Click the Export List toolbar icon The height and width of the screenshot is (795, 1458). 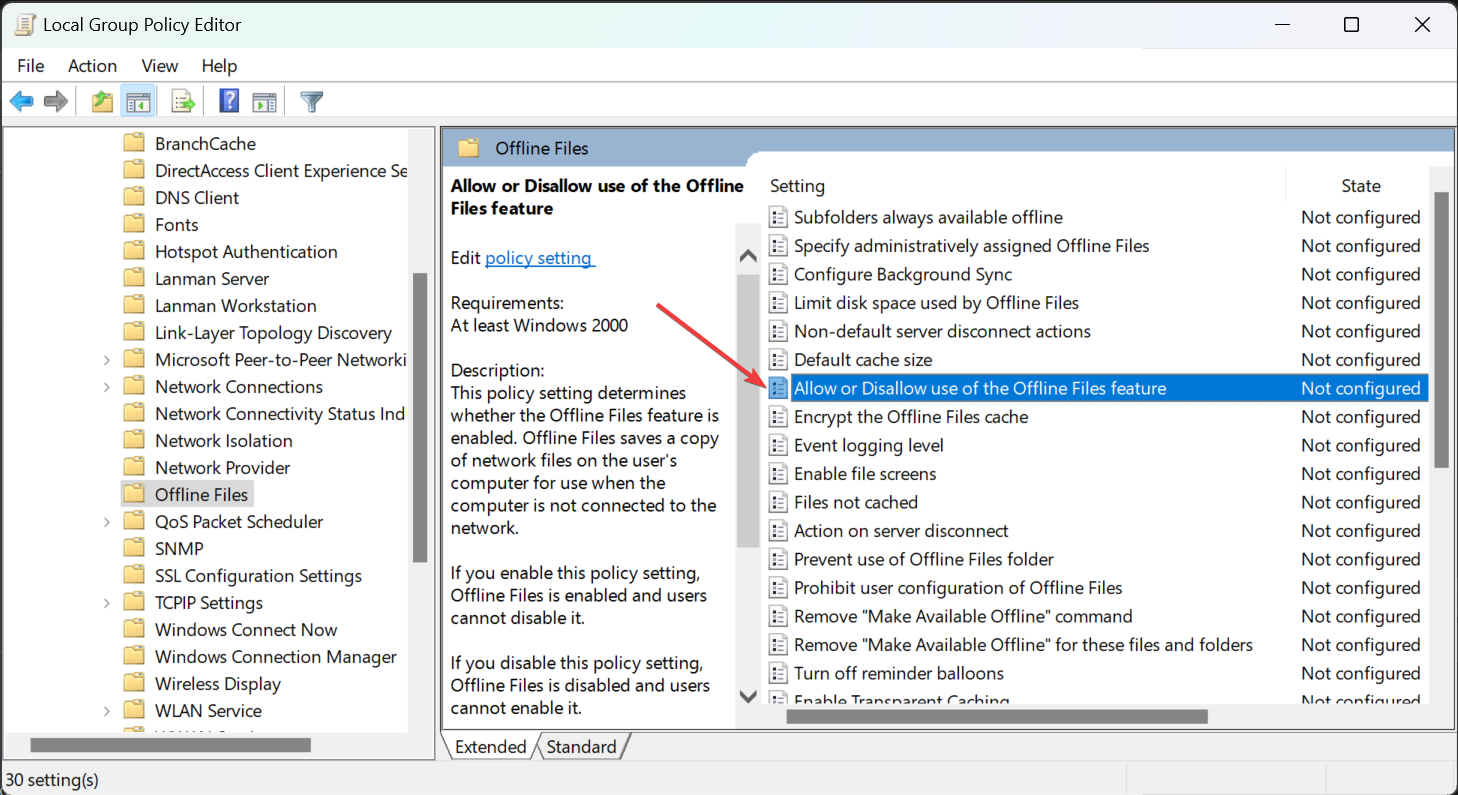pyautogui.click(x=182, y=101)
